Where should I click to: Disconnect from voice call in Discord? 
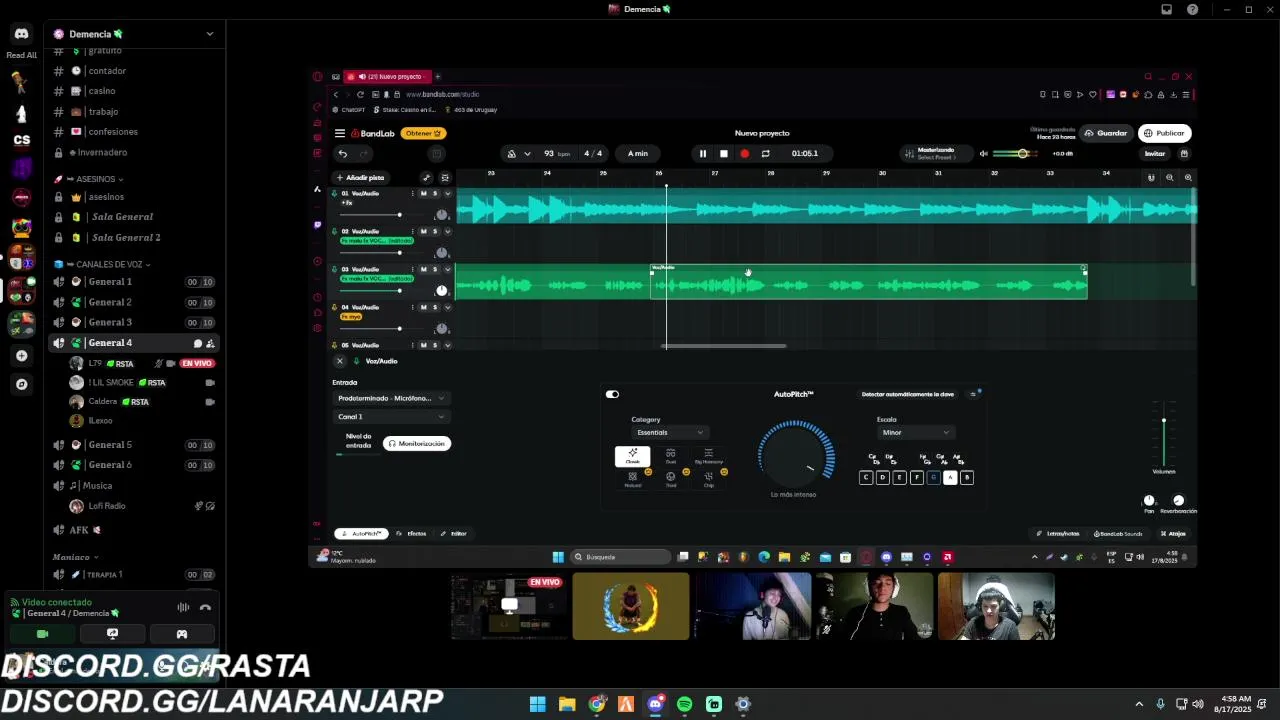pos(205,607)
